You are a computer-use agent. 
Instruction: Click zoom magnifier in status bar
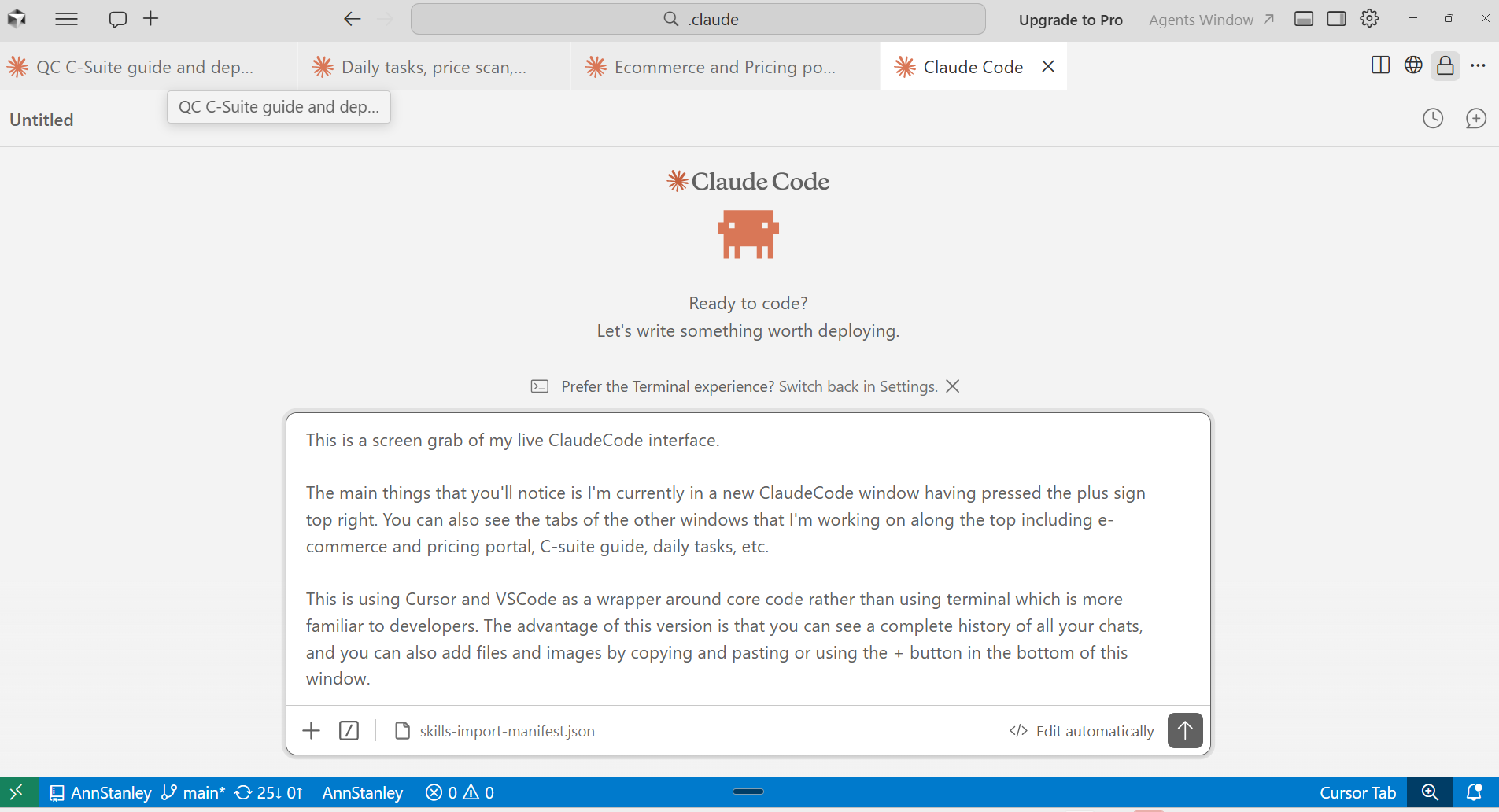[1430, 792]
